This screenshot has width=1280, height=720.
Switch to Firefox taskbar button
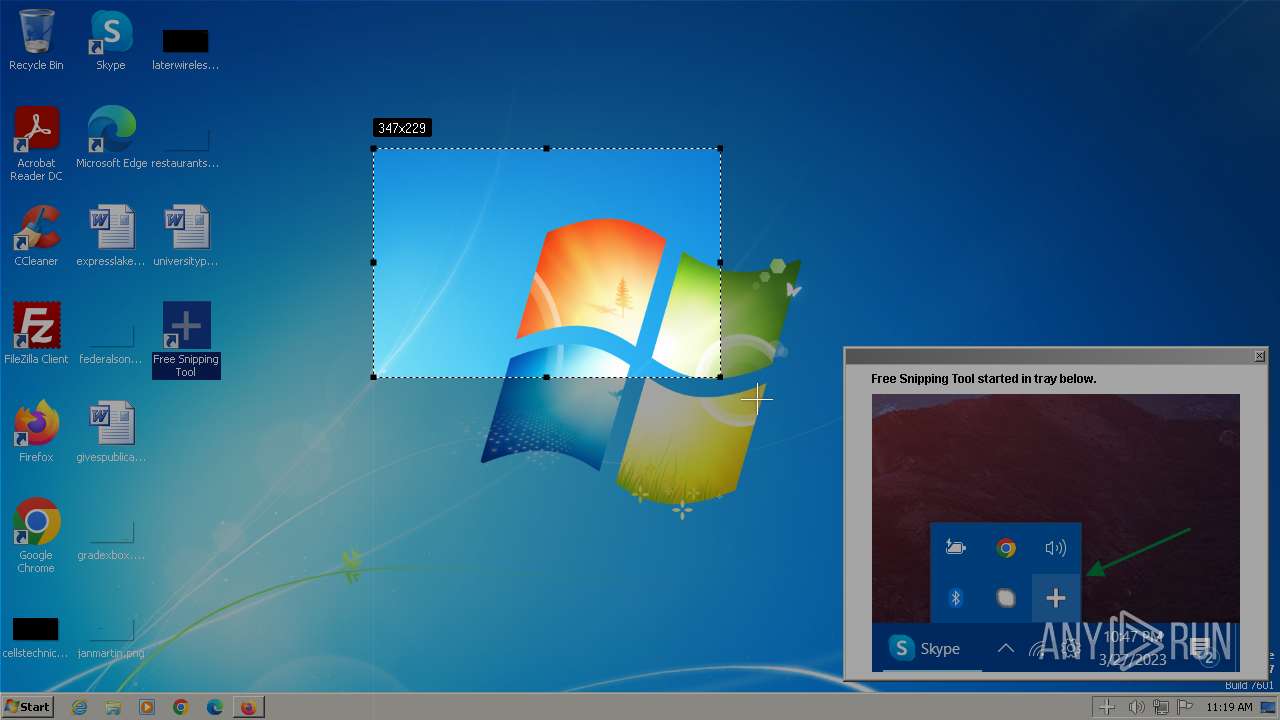248,707
